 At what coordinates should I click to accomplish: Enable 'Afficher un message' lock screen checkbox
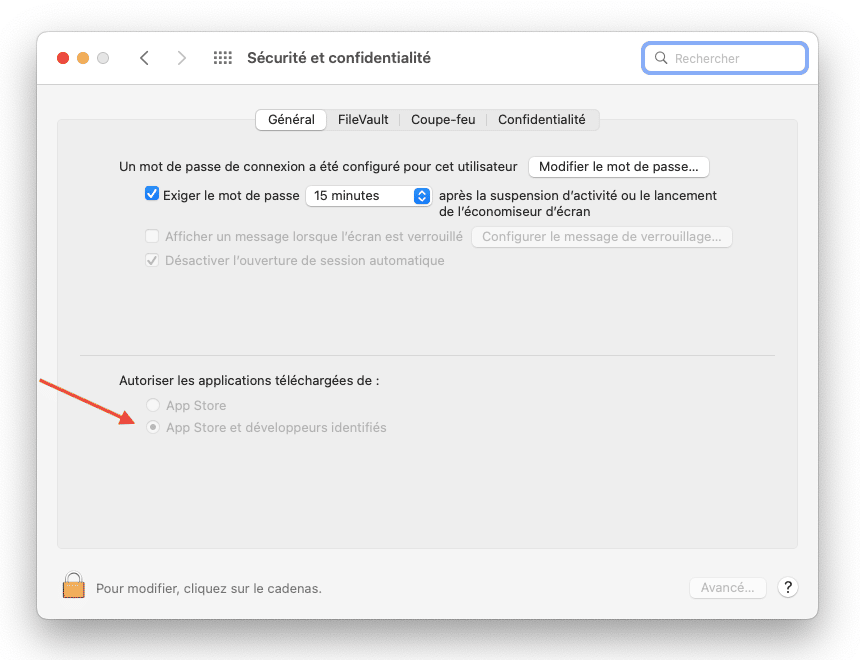(x=152, y=236)
